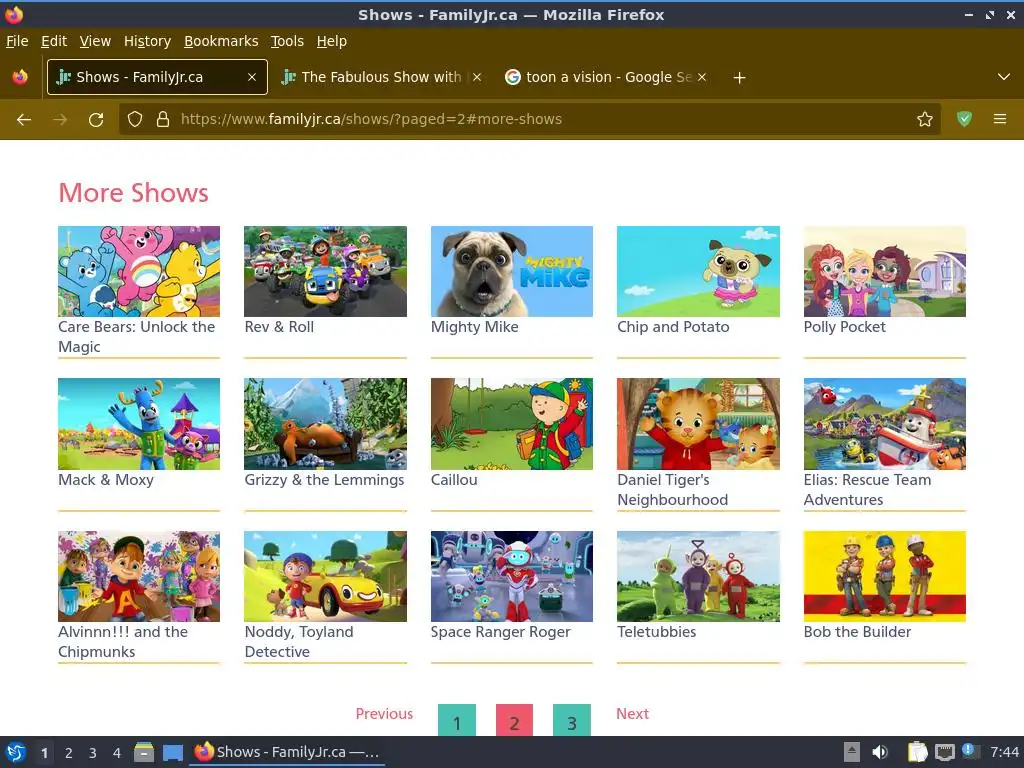Open the Tools menu
This screenshot has height=768, width=1024.
[287, 41]
